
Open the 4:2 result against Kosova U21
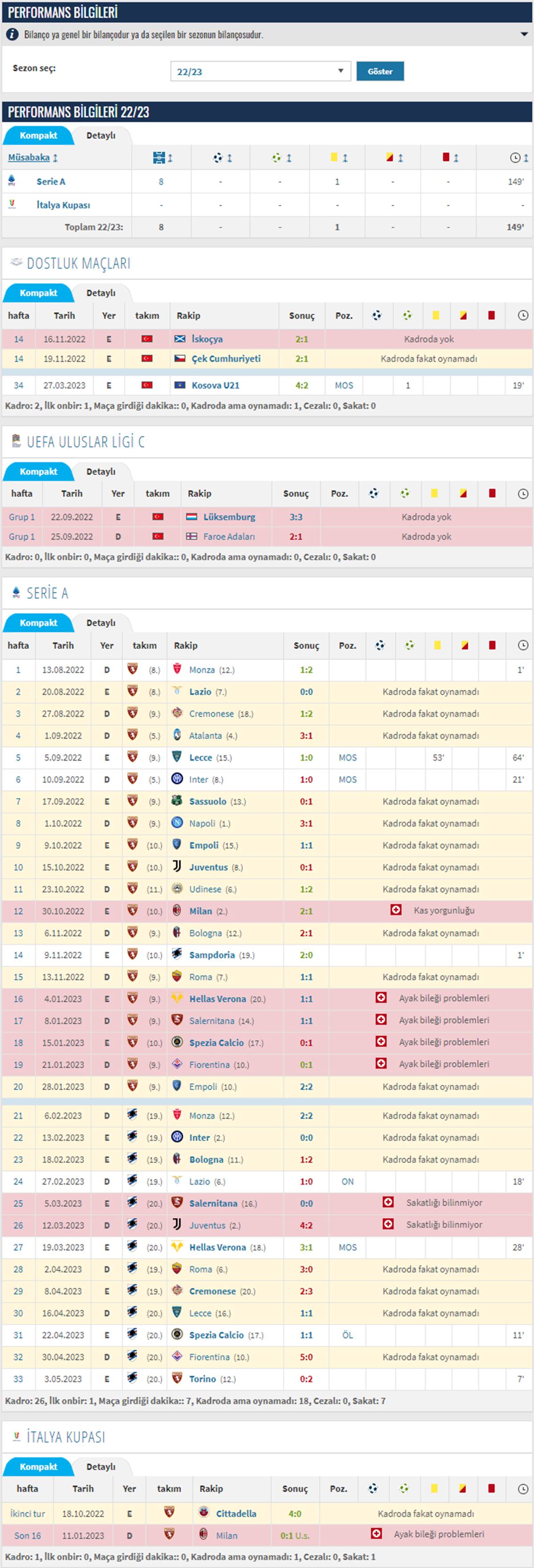(302, 385)
